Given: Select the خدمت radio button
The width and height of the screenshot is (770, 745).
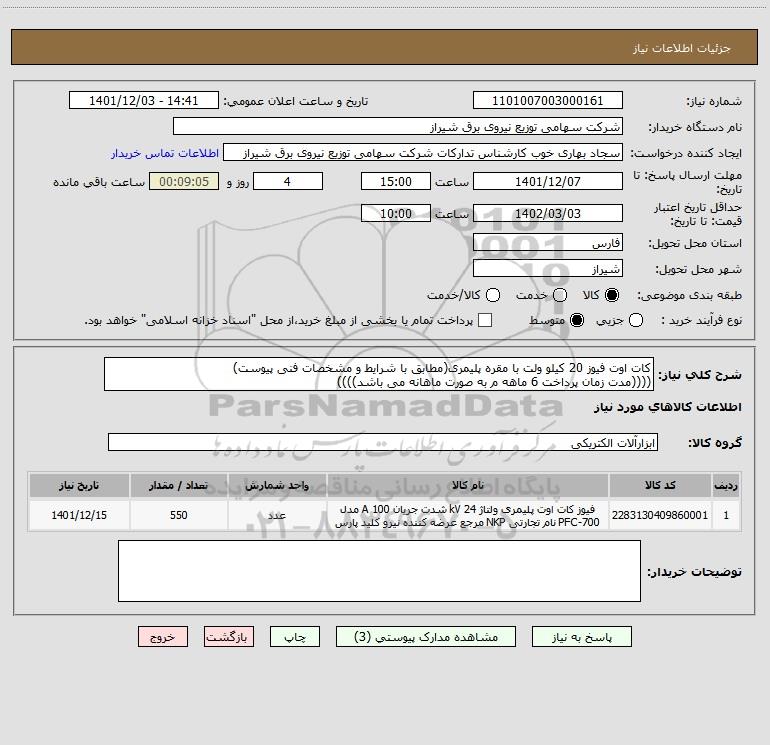Looking at the screenshot, I should (560, 295).
